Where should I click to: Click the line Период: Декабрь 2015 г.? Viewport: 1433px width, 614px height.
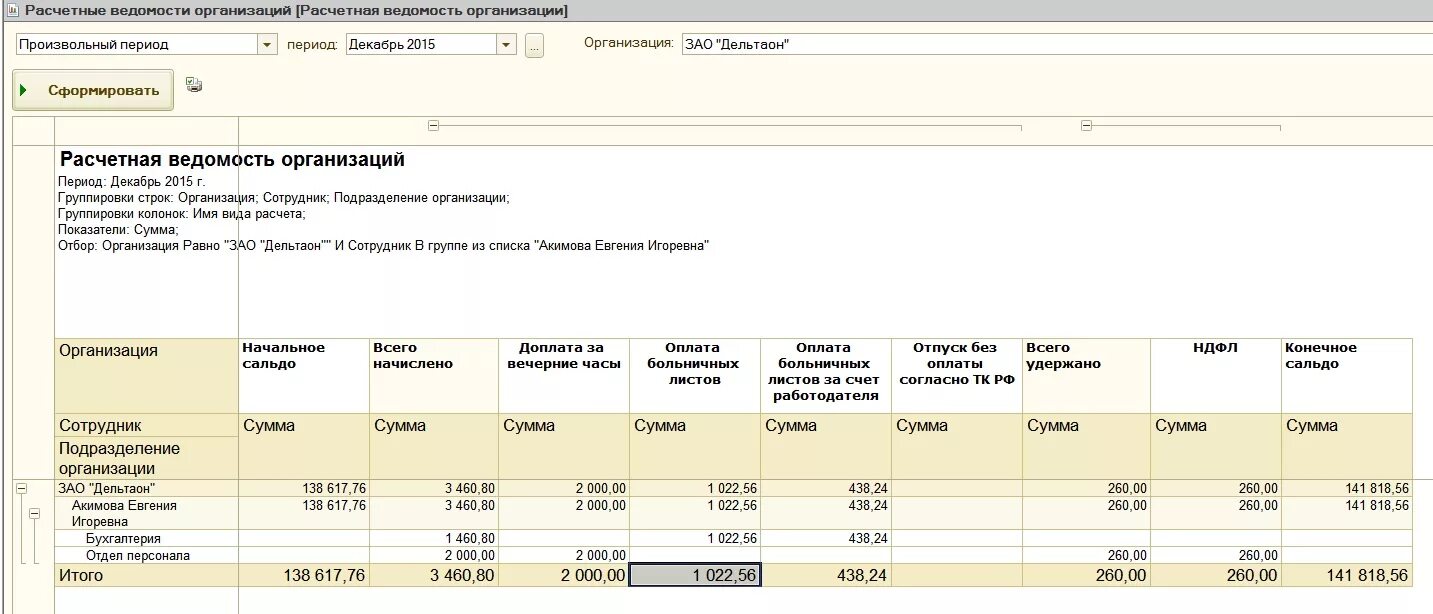tap(131, 182)
